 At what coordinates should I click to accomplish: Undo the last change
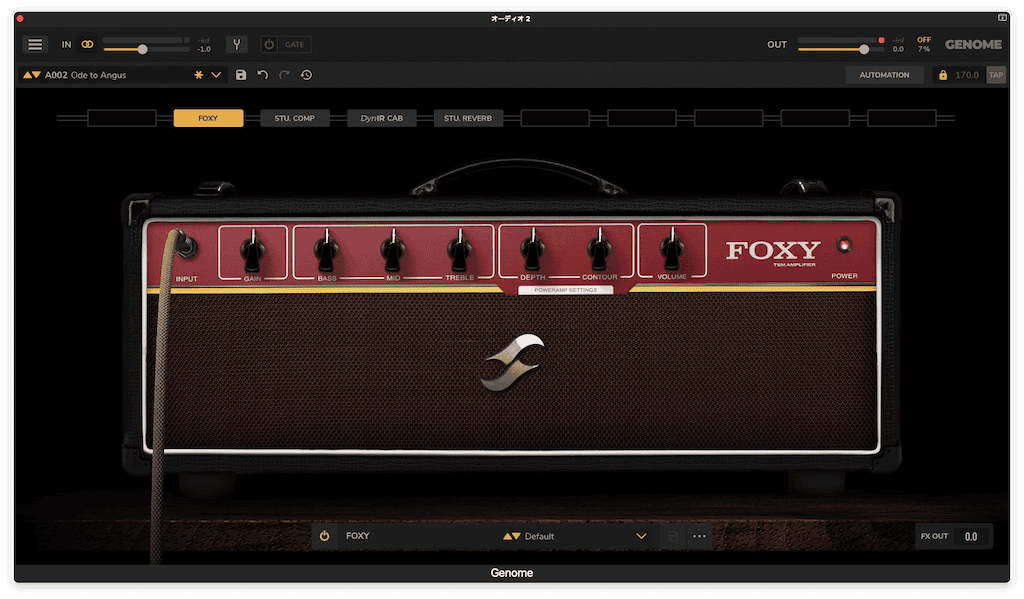pos(263,75)
